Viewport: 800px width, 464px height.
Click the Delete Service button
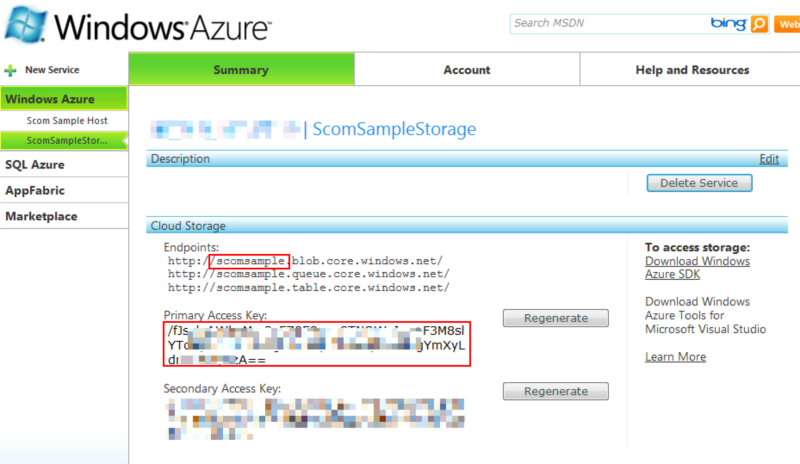coord(699,183)
